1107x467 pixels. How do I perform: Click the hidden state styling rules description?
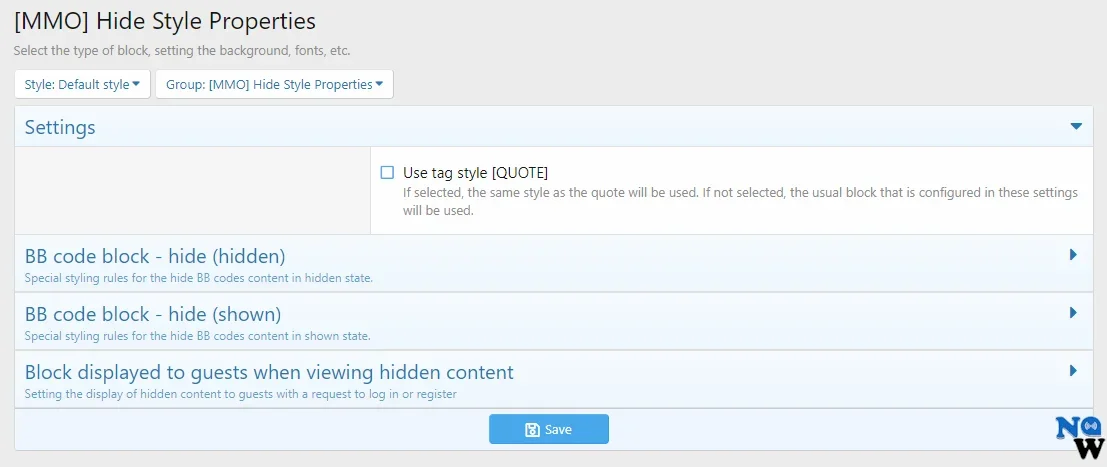pyautogui.click(x=198, y=278)
